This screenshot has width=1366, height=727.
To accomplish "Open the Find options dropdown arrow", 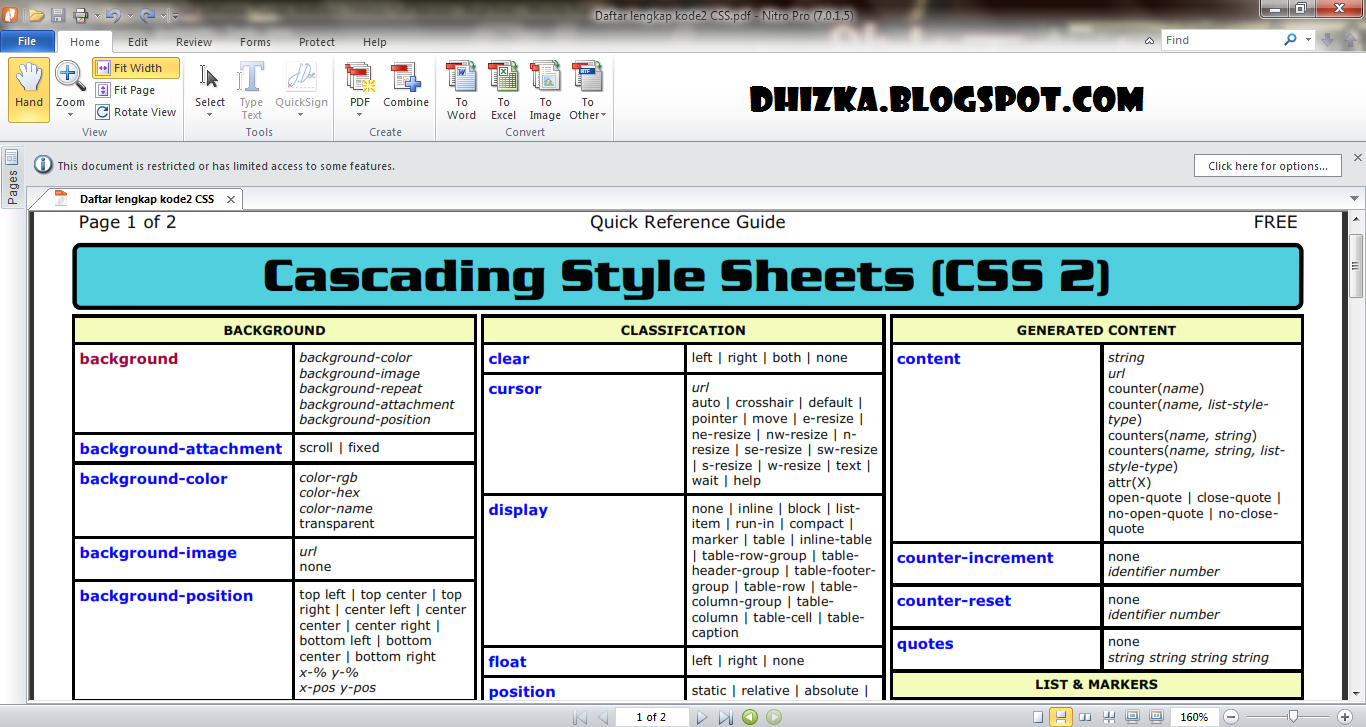I will tap(1308, 40).
